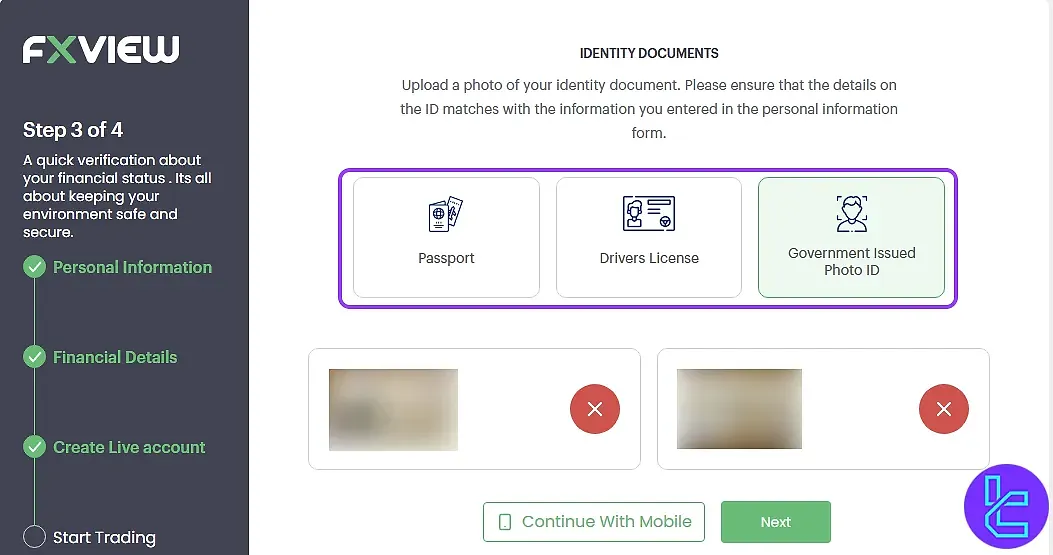The width and height of the screenshot is (1053, 555).
Task: Open the Financial Details step
Action: pos(115,357)
